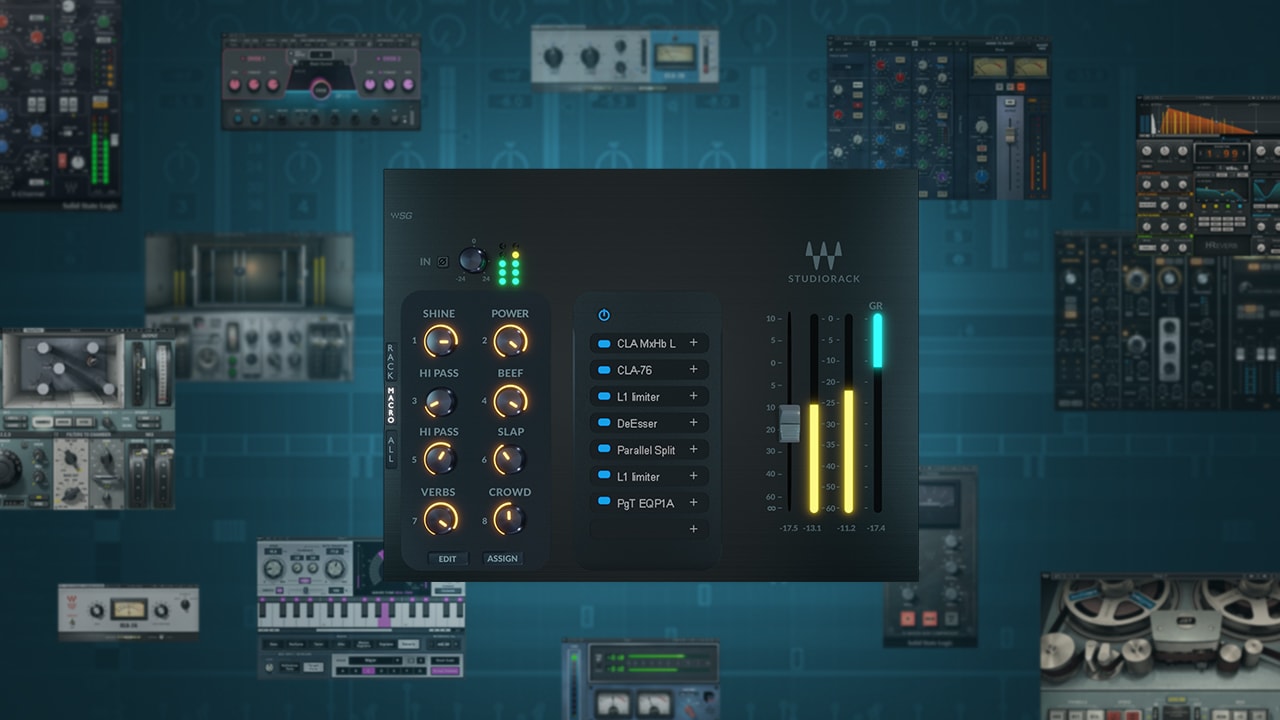
Task: Select the background tape reel machine plugin
Action: tap(1160, 646)
